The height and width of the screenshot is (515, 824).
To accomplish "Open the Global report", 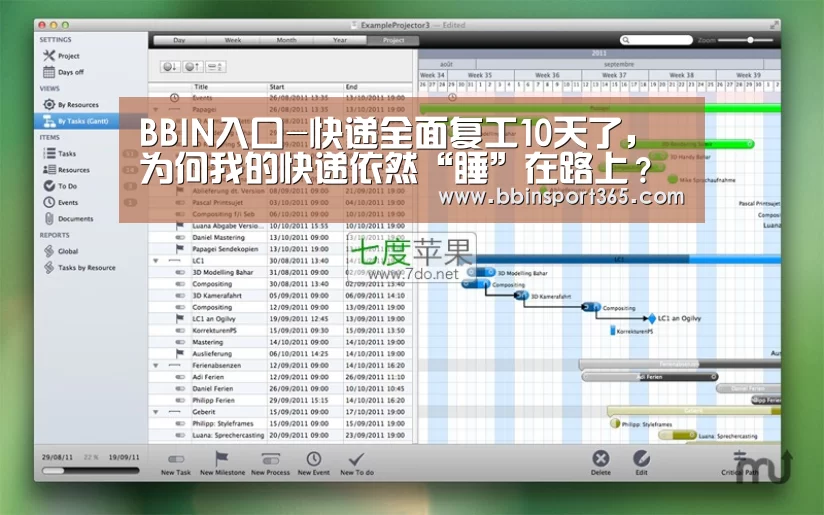I will 61,251.
